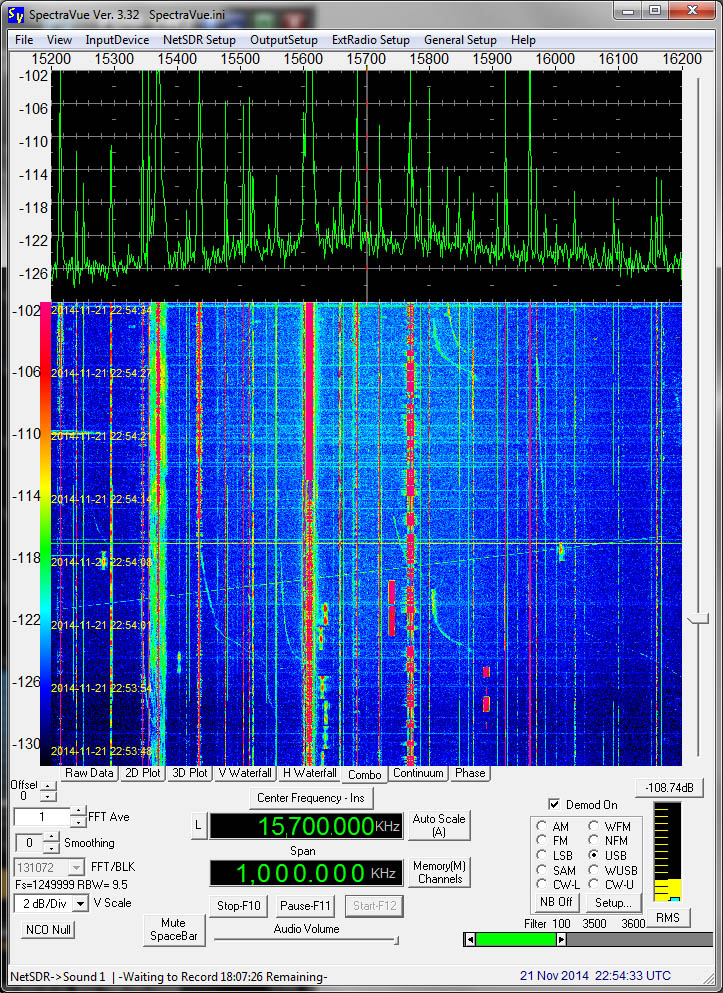Click the L lock button beside frequency
Viewport: 723px width, 993px height.
[198, 826]
